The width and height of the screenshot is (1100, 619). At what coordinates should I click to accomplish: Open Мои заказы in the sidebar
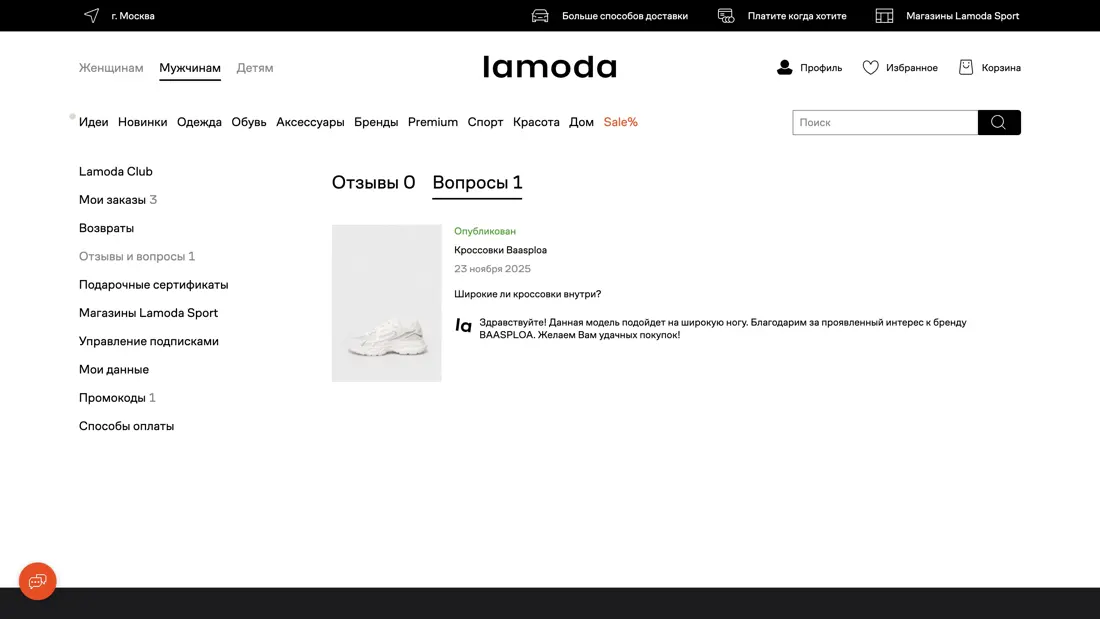pos(112,200)
